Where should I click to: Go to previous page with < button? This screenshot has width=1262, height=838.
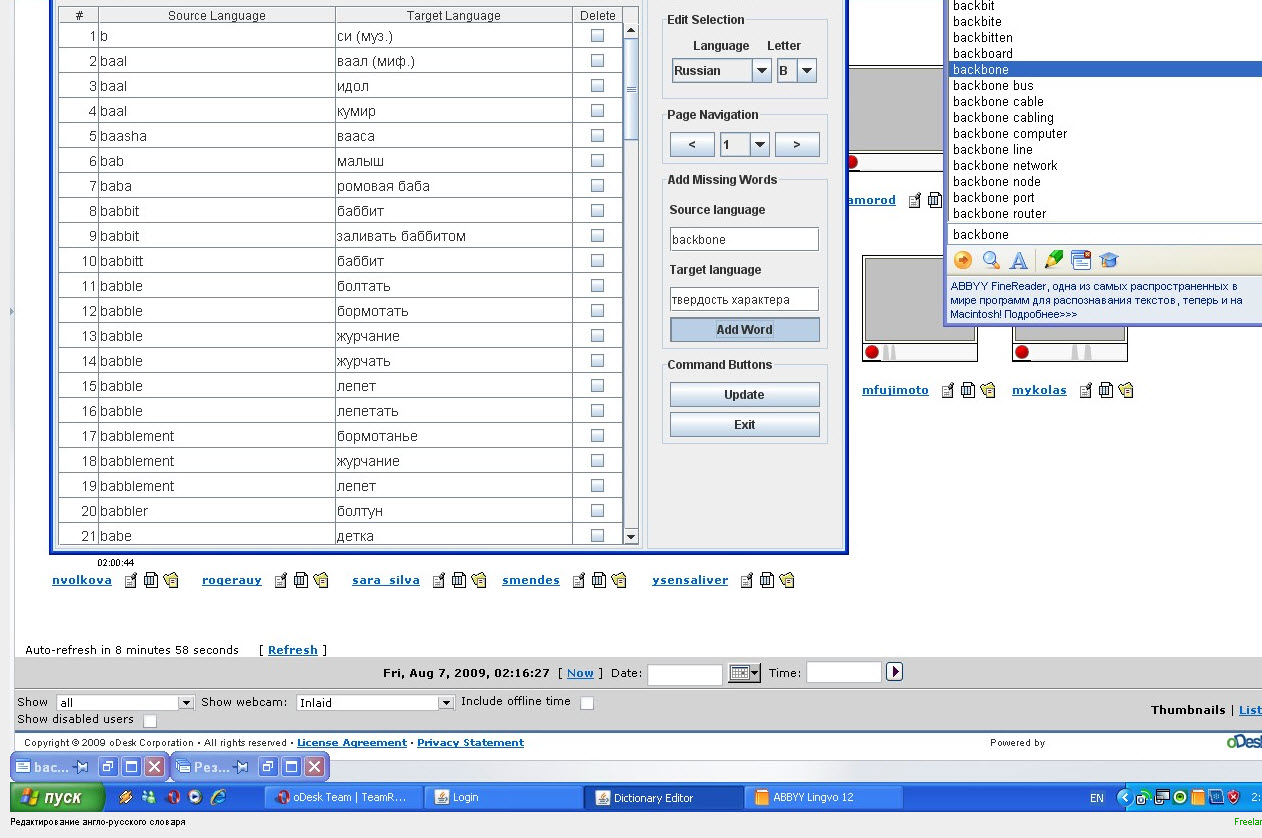coord(692,145)
